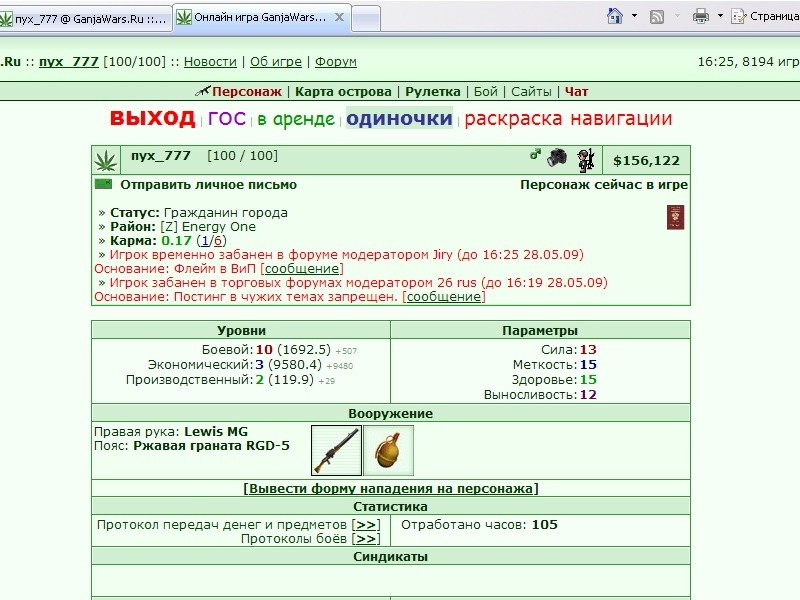Open Рулетка menu item
The image size is (800, 600).
(433, 92)
